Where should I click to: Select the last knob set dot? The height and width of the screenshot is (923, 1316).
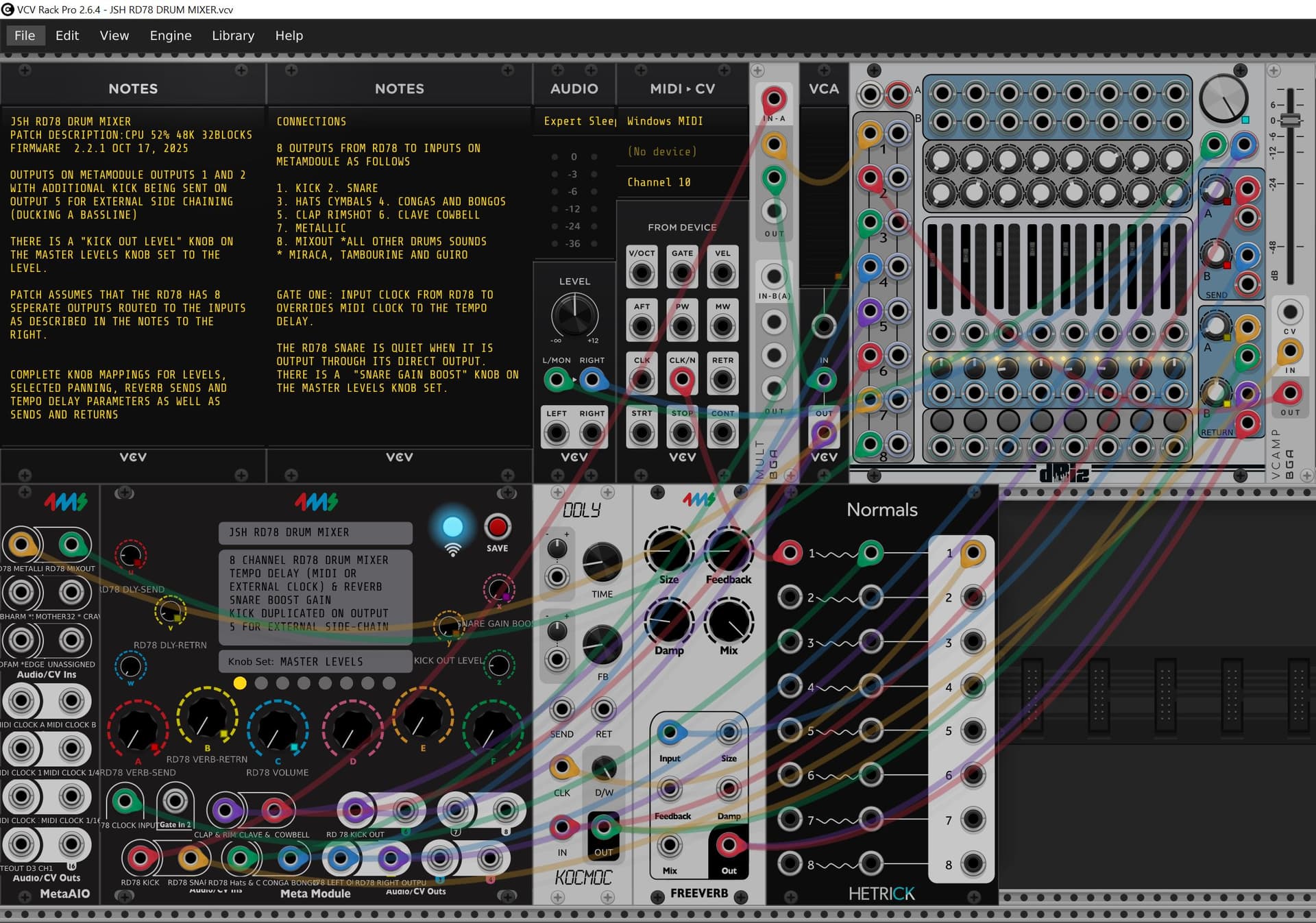[x=389, y=683]
